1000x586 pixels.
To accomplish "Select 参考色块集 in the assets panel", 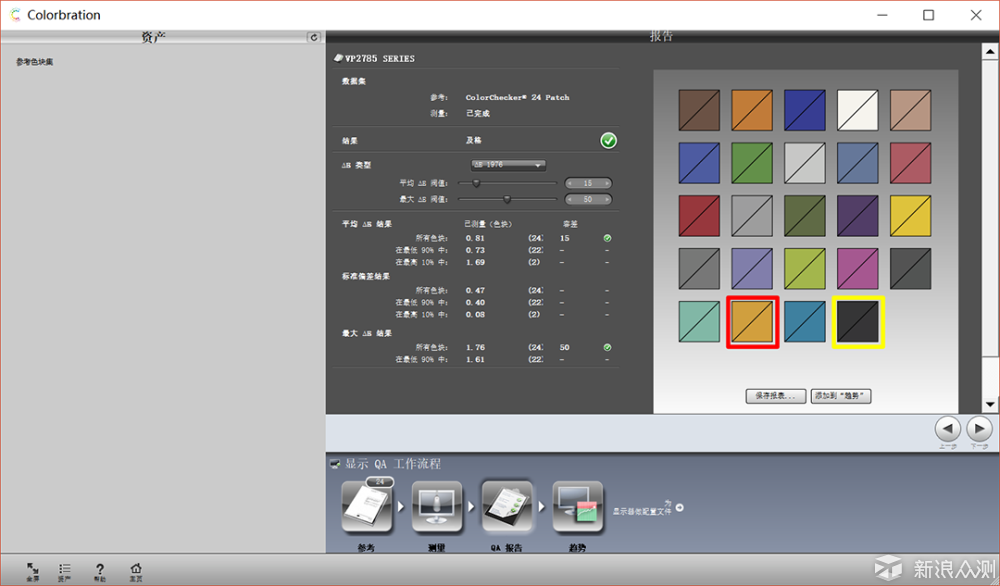I will [34, 62].
